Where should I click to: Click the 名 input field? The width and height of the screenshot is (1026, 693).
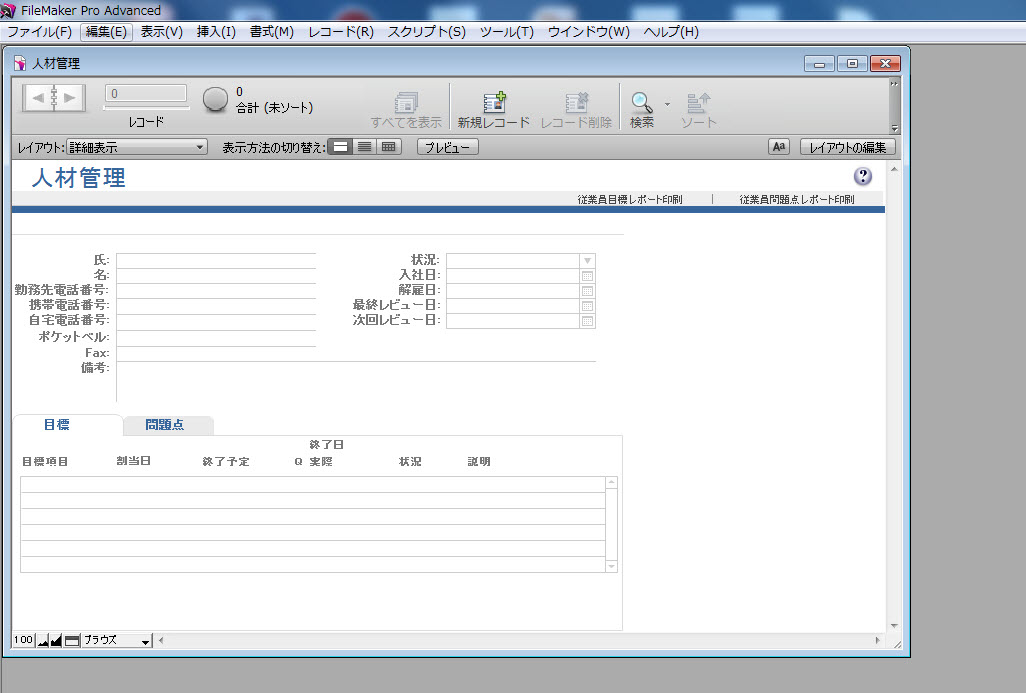point(216,275)
